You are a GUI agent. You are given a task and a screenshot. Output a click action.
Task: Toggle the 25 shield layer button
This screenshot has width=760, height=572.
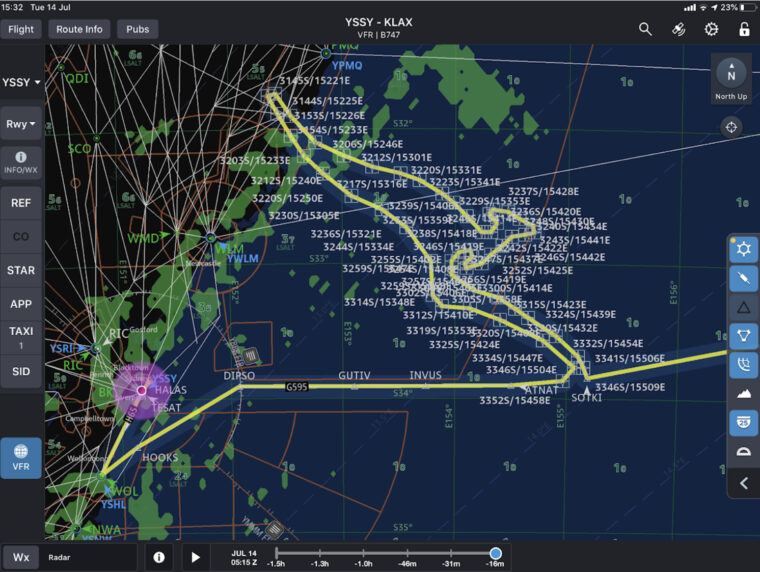[744, 422]
